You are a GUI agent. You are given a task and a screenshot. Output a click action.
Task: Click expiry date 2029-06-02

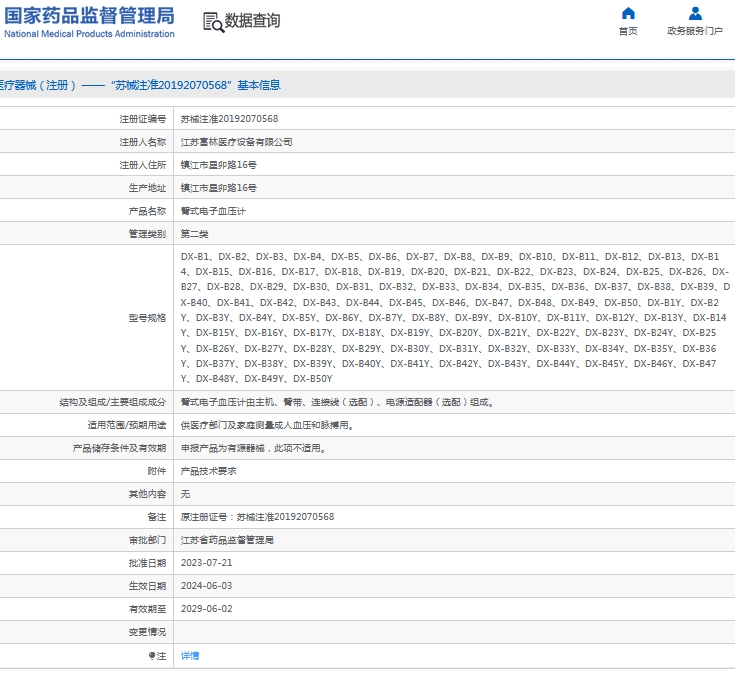(207, 609)
